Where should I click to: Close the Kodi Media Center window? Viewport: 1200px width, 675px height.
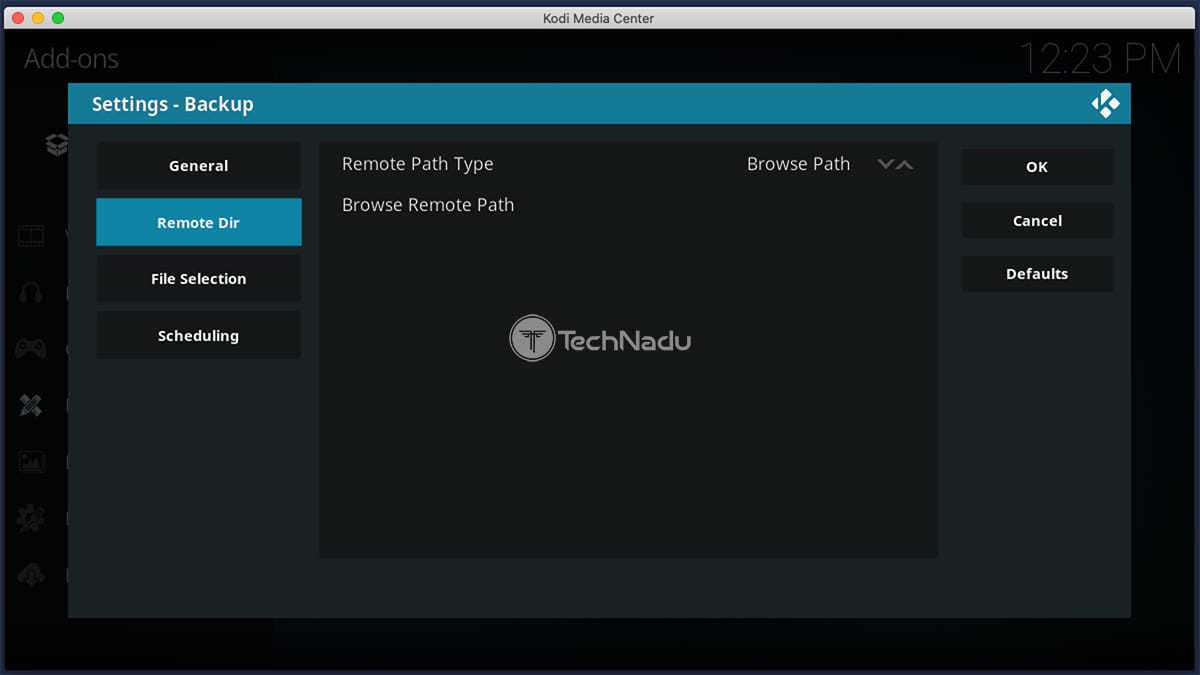pyautogui.click(x=18, y=18)
